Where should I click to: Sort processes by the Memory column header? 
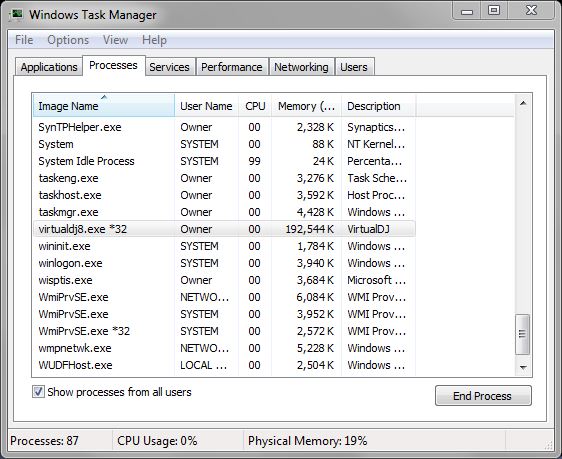[306, 106]
